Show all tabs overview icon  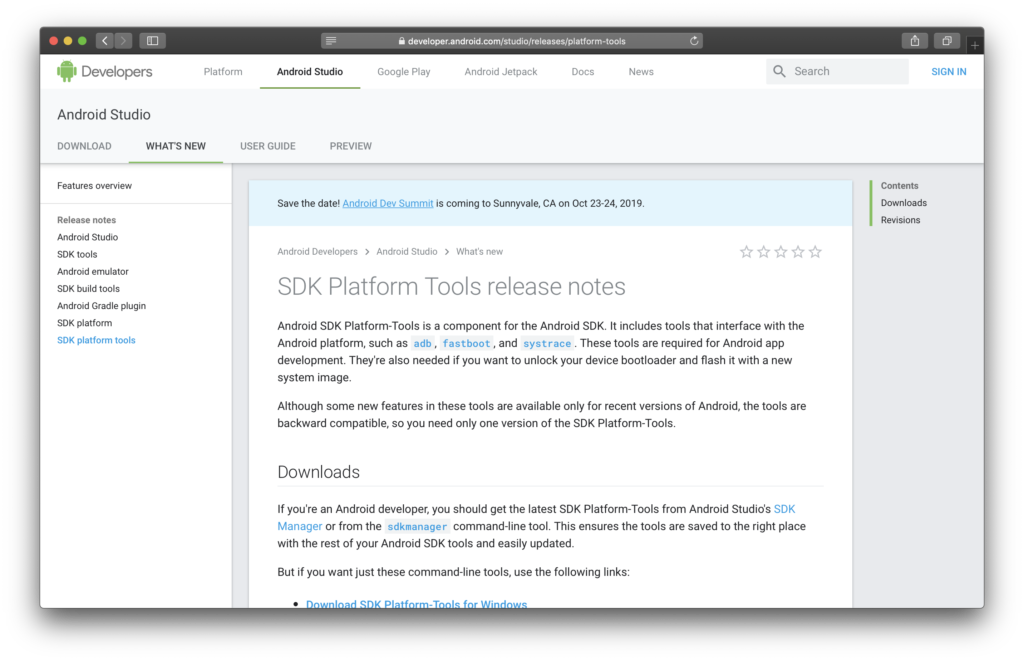coord(946,41)
